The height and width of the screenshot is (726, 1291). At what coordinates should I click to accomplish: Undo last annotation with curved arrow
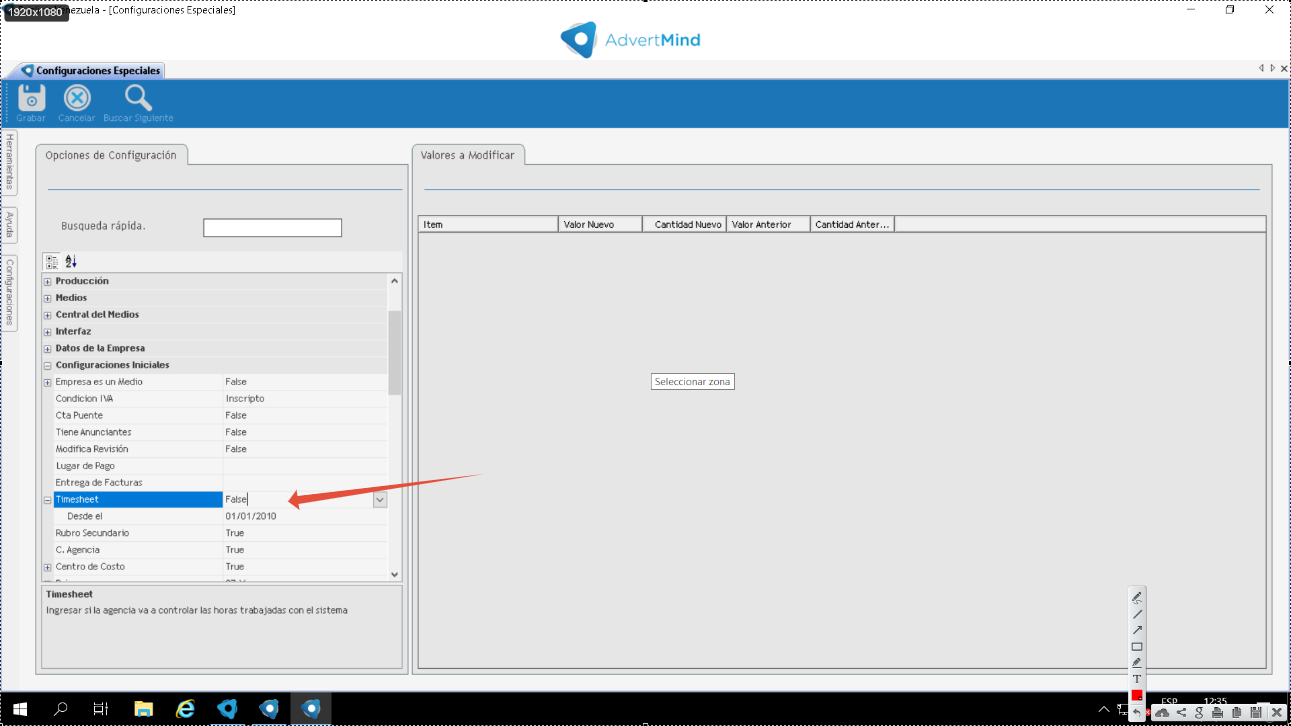pyautogui.click(x=1137, y=711)
